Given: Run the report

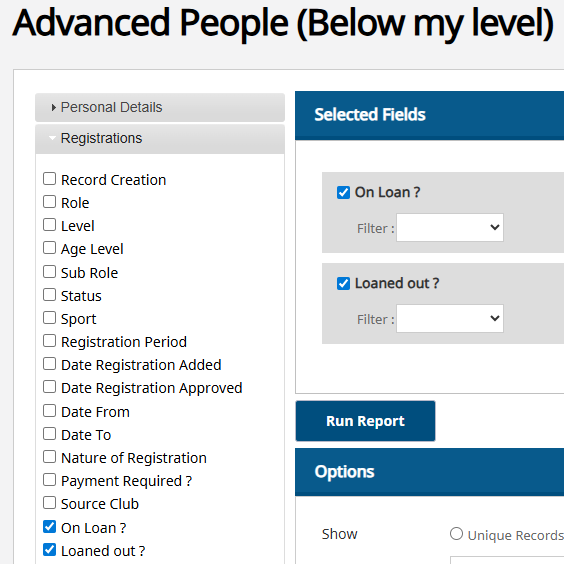Looking at the screenshot, I should click(365, 421).
